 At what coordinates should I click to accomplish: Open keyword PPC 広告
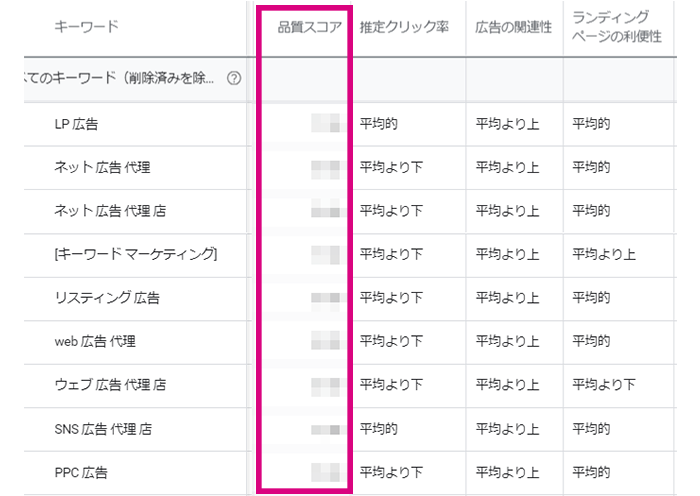[x=81, y=471]
